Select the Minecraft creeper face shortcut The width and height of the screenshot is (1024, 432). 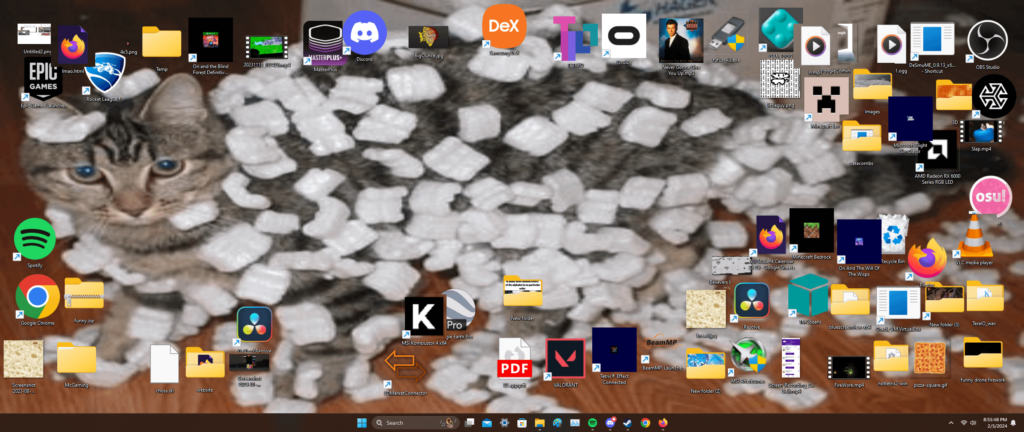tap(826, 99)
